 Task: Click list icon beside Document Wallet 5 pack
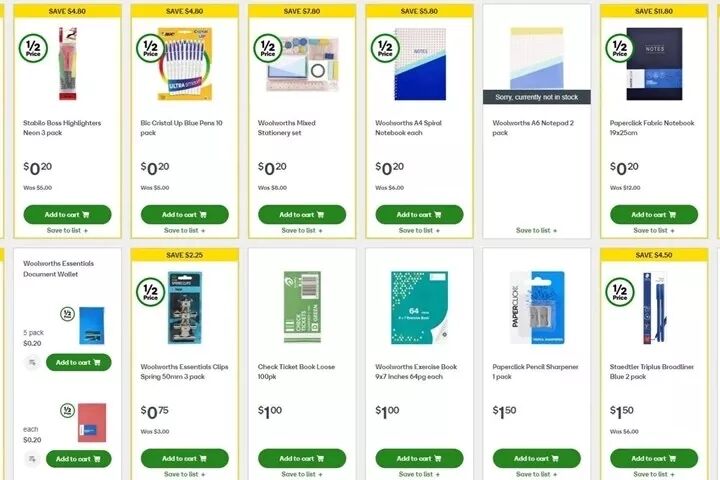click(x=32, y=362)
